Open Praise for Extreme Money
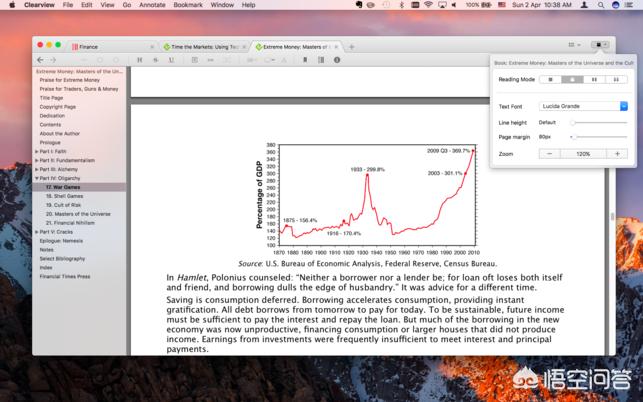The height and width of the screenshot is (402, 643). coord(70,80)
